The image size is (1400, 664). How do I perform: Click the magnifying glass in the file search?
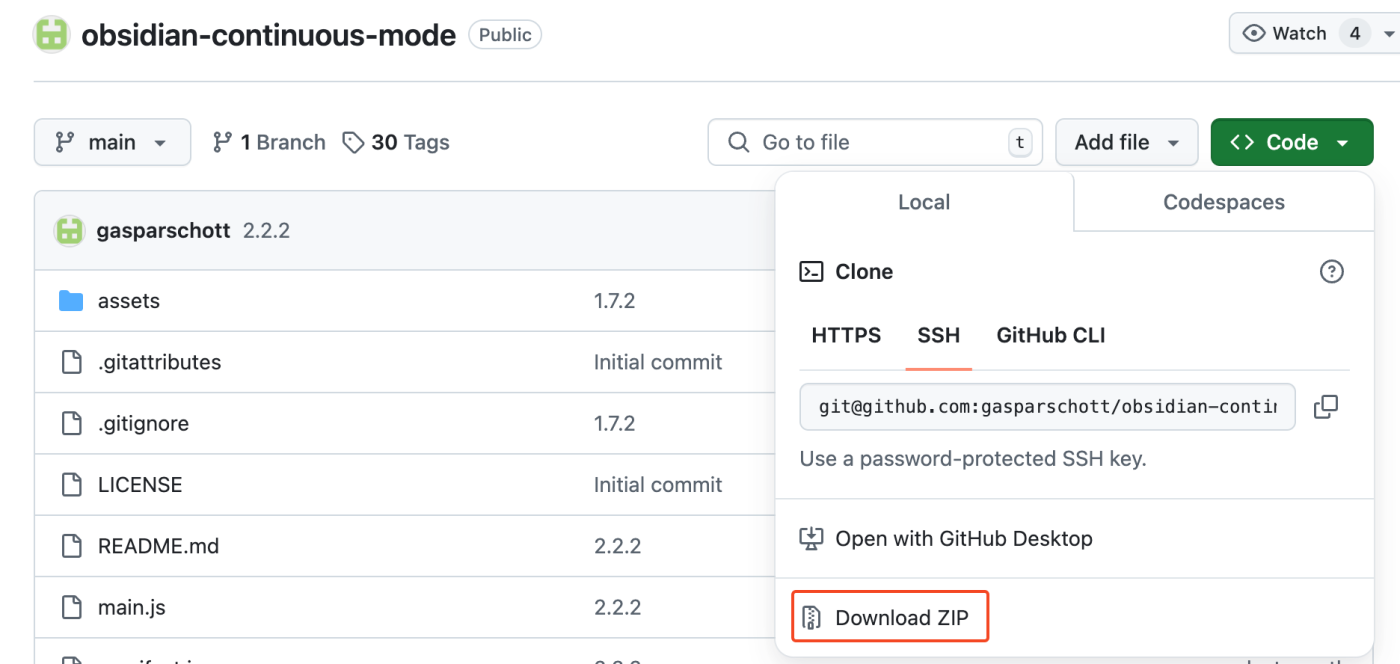click(x=738, y=142)
